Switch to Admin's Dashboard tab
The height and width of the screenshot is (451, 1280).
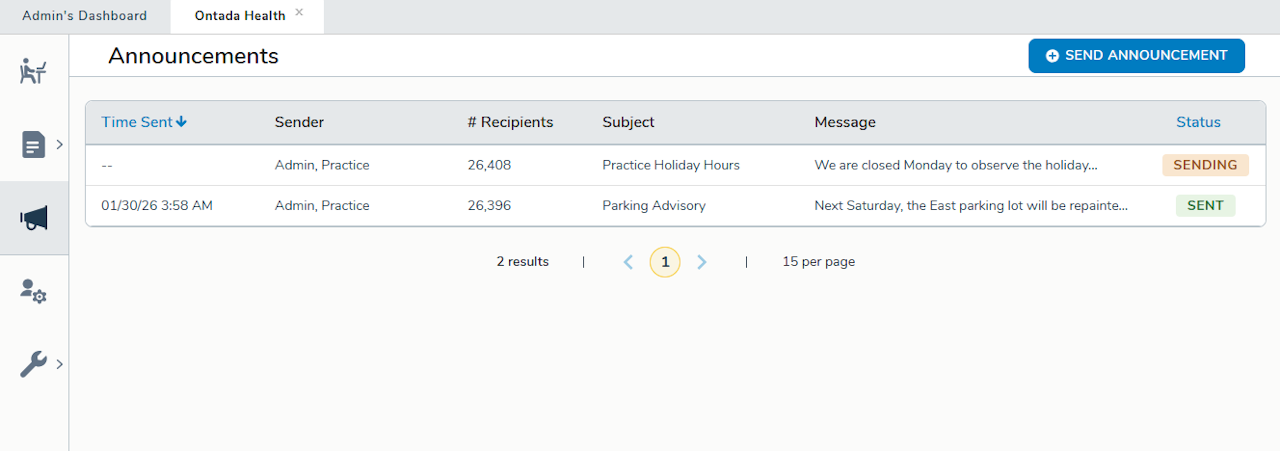(84, 16)
